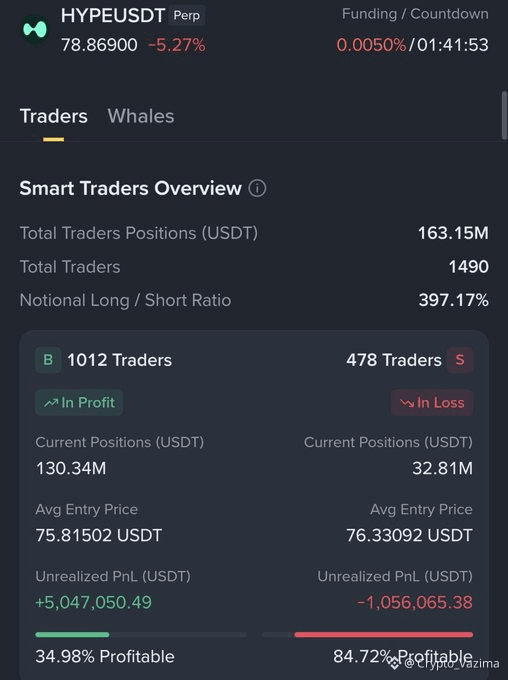The image size is (508, 680).
Task: Click the vertical scrollbar on right edge
Action: (x=504, y=115)
